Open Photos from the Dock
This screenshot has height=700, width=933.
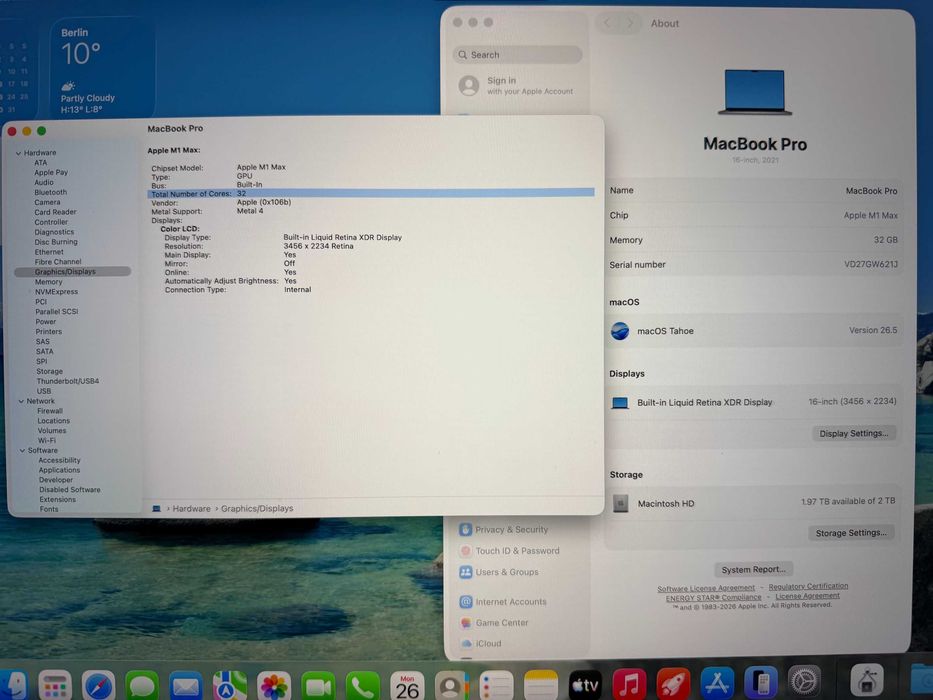pos(274,685)
